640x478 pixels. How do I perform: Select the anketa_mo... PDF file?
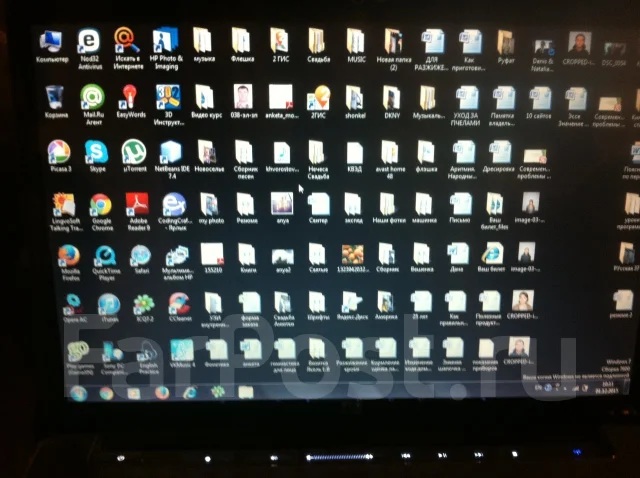(x=281, y=102)
